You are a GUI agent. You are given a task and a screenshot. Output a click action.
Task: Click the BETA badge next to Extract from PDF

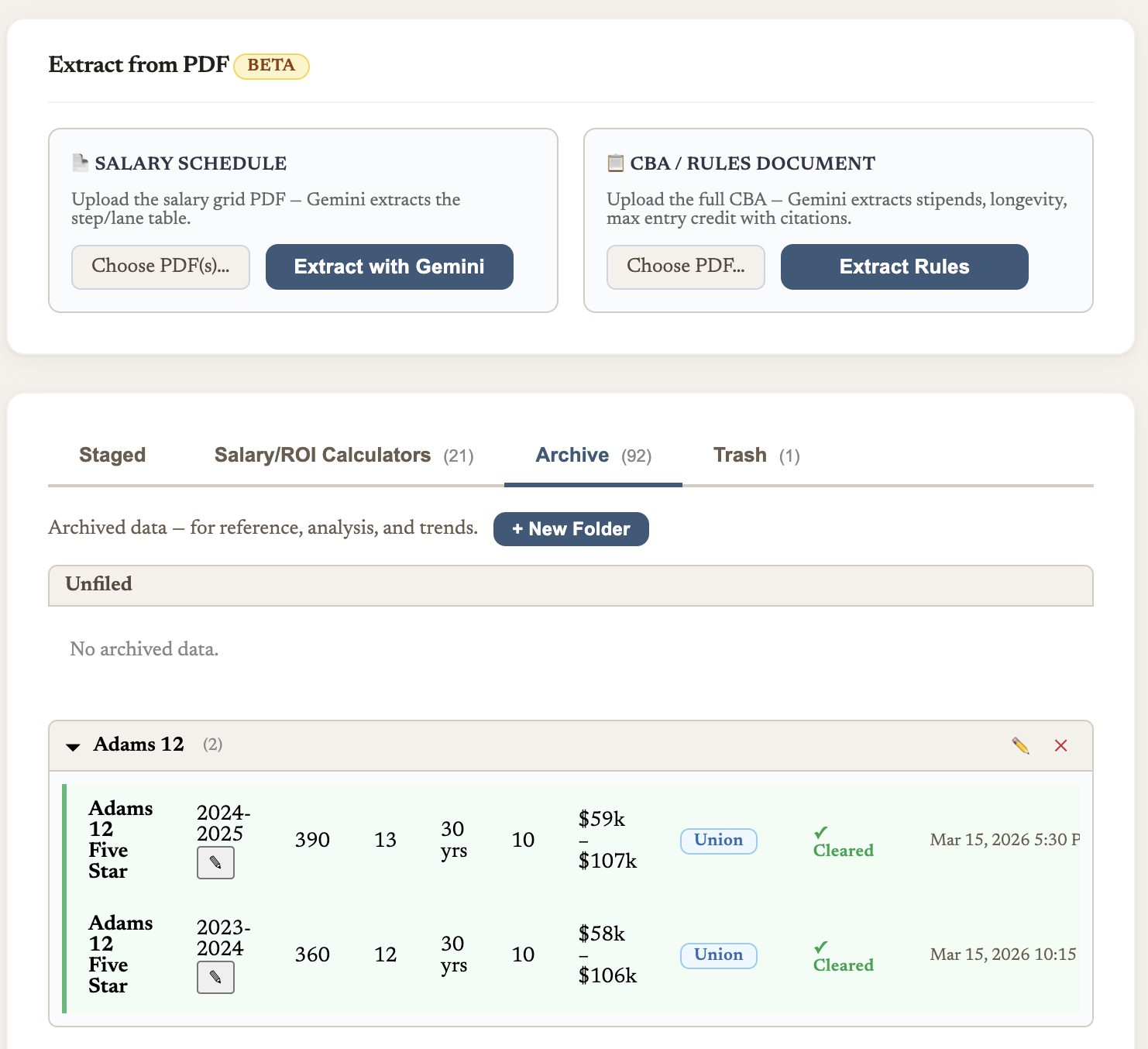(270, 66)
